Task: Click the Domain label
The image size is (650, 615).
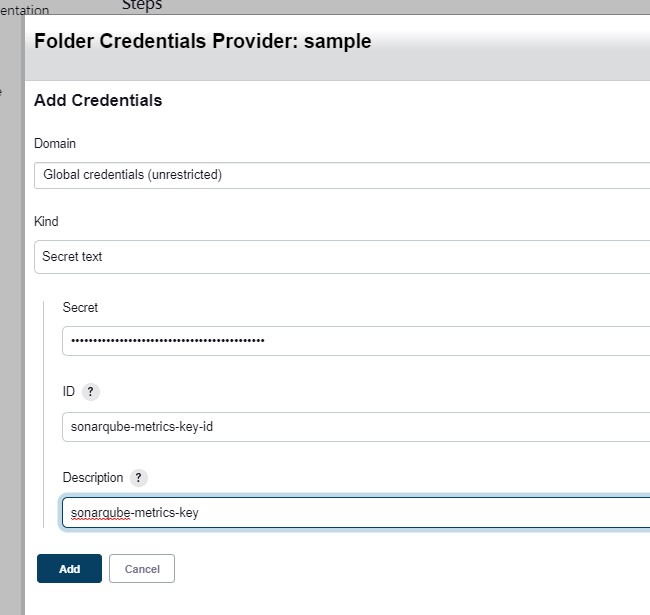Action: [x=55, y=143]
